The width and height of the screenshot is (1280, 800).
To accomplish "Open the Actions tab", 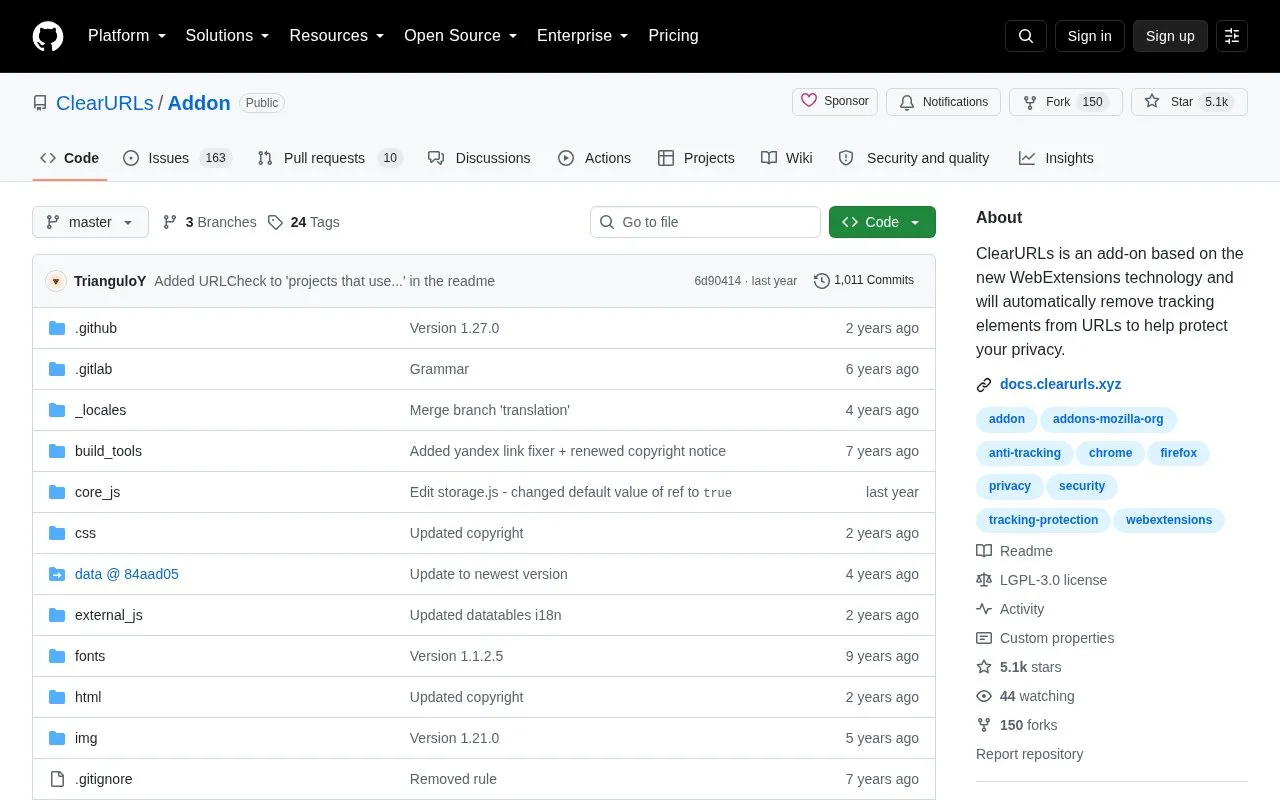I will click(x=594, y=158).
